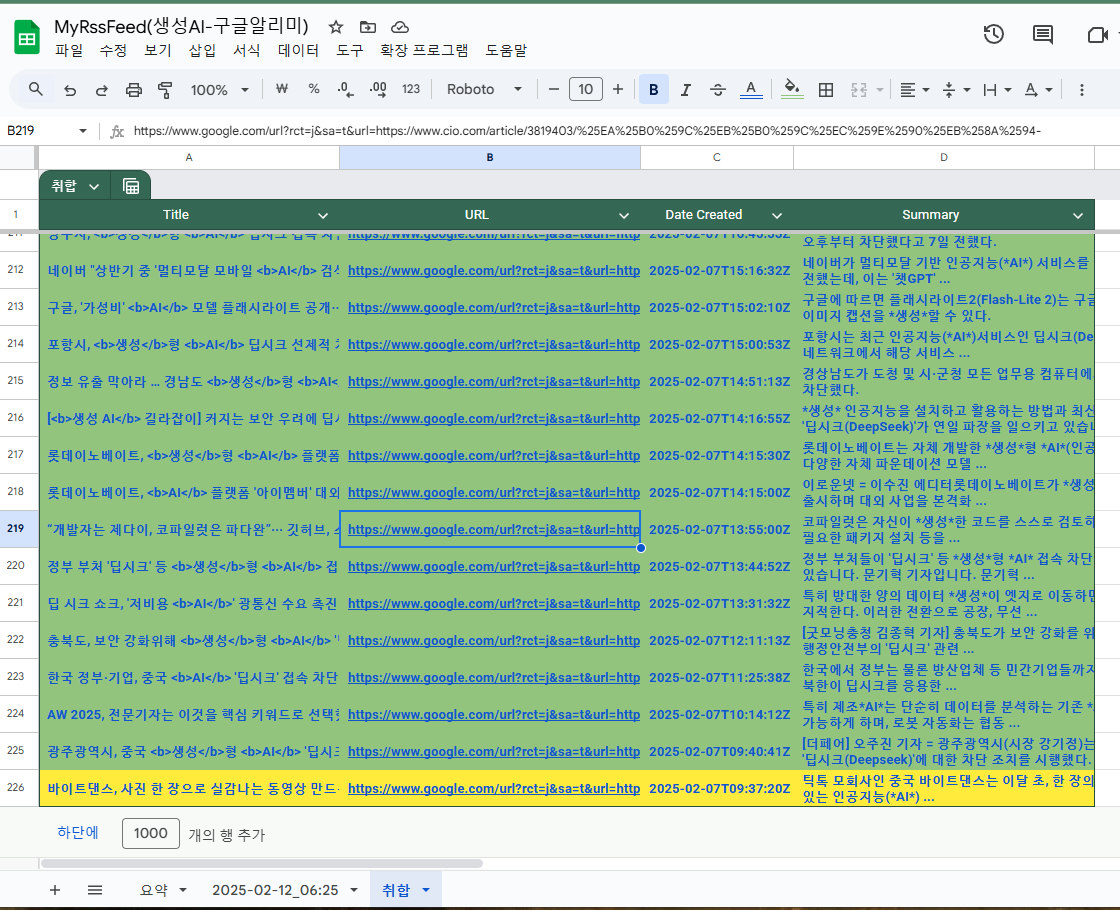This screenshot has height=910, width=1120.
Task: Check the cloud save status icon
Action: pyautogui.click(x=400, y=27)
